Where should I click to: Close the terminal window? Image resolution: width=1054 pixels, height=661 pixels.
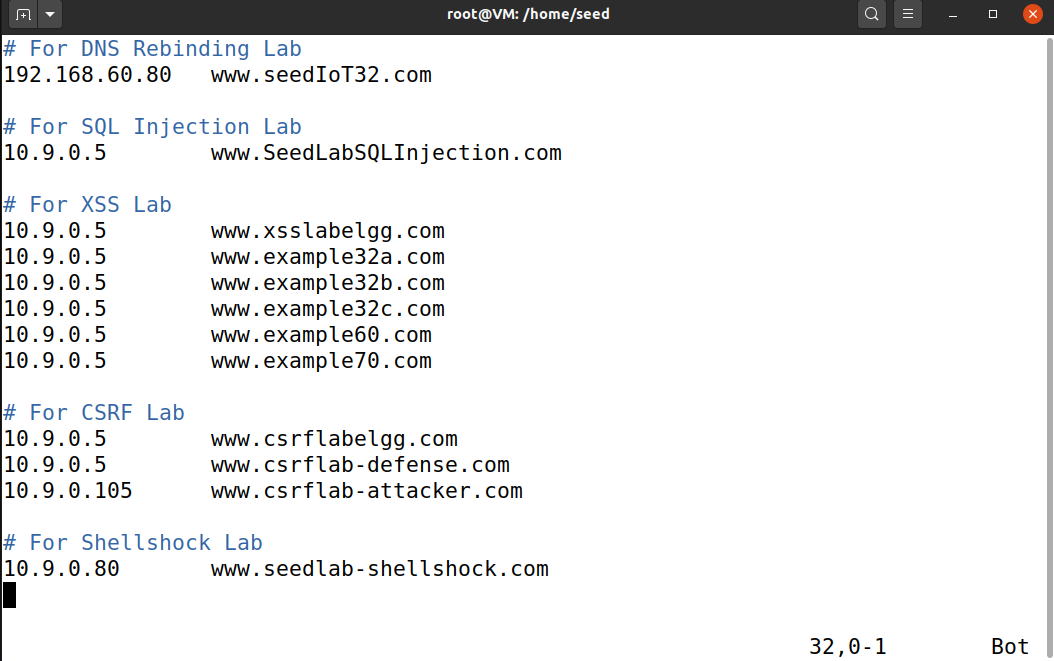pyautogui.click(x=1032, y=14)
